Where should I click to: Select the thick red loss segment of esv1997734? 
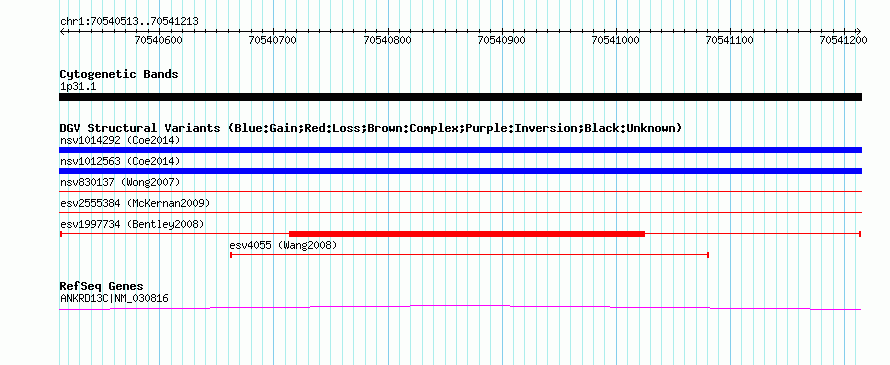click(x=467, y=234)
